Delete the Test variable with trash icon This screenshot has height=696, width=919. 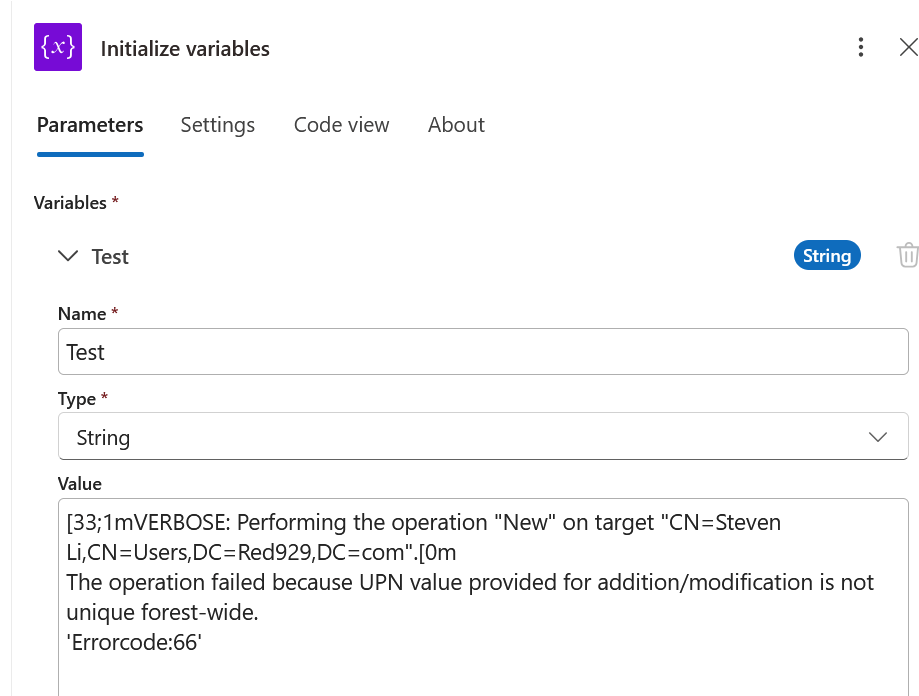[907, 255]
